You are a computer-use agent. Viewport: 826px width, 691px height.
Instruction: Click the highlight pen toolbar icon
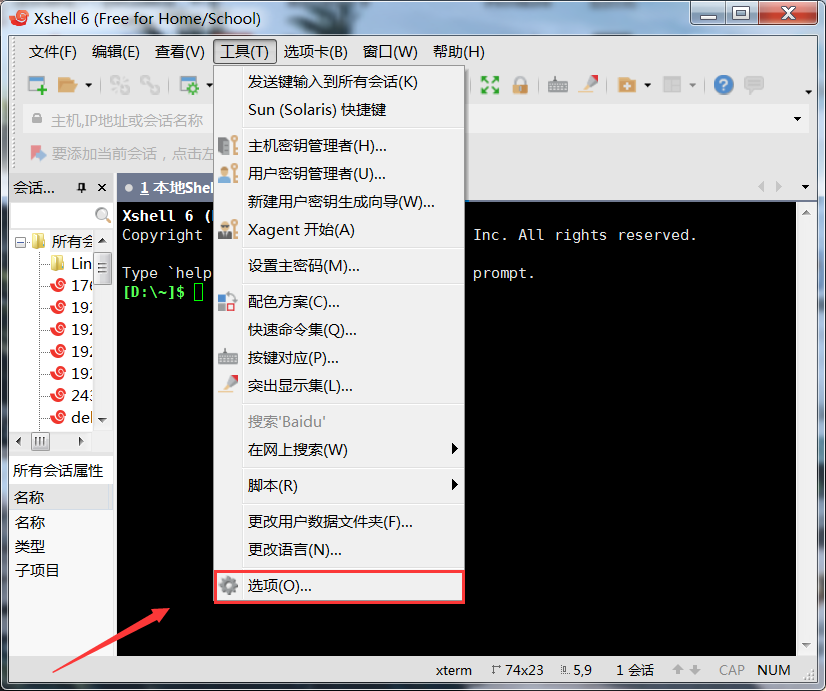pyautogui.click(x=589, y=84)
